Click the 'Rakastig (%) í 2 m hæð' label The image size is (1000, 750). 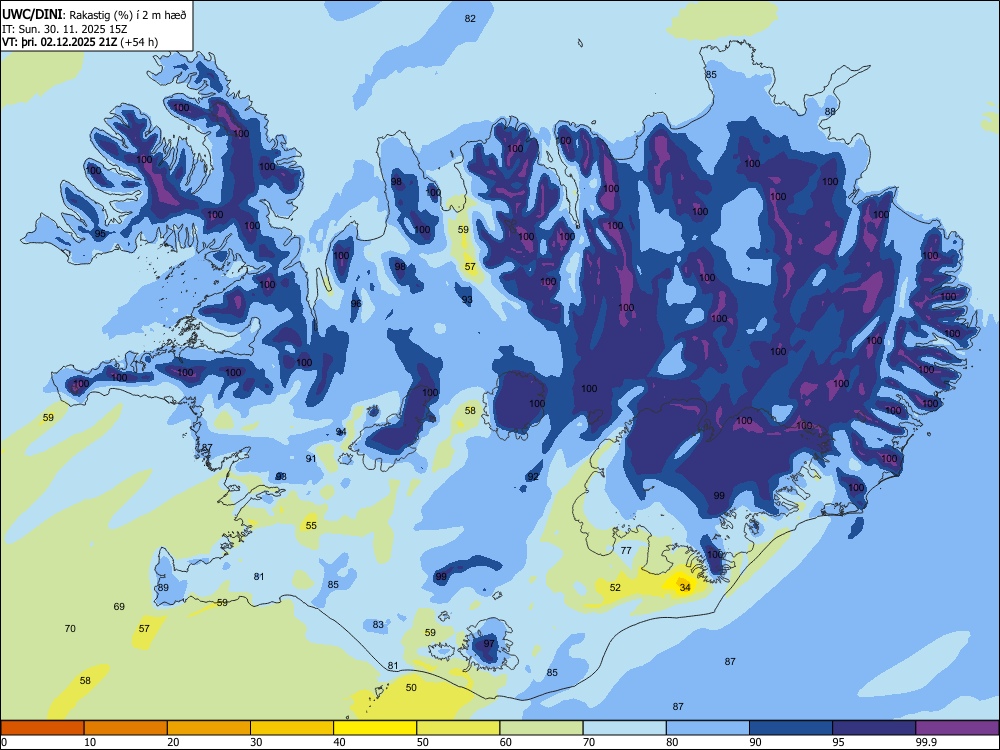[x=128, y=15]
